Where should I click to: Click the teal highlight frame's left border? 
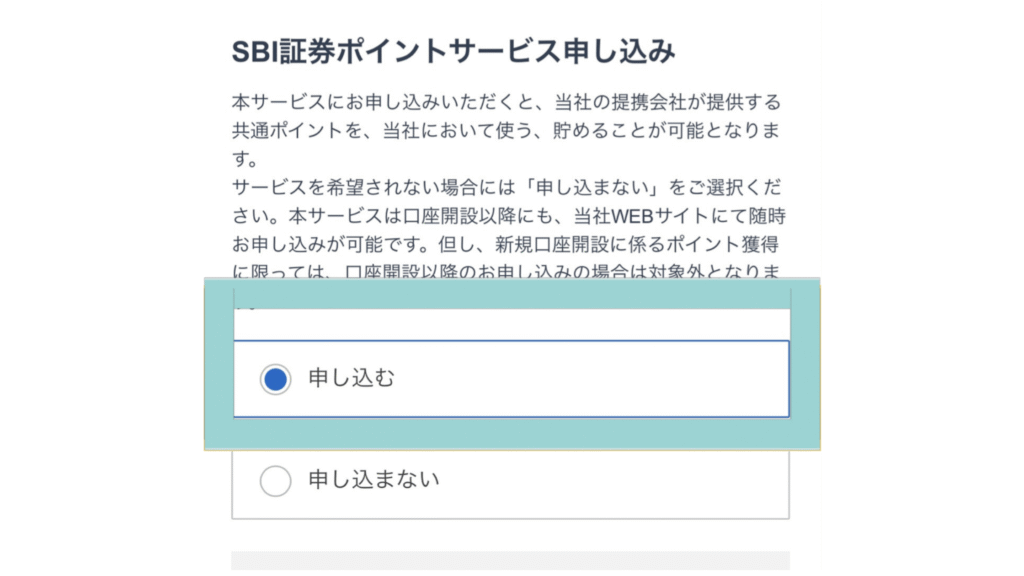click(x=218, y=365)
